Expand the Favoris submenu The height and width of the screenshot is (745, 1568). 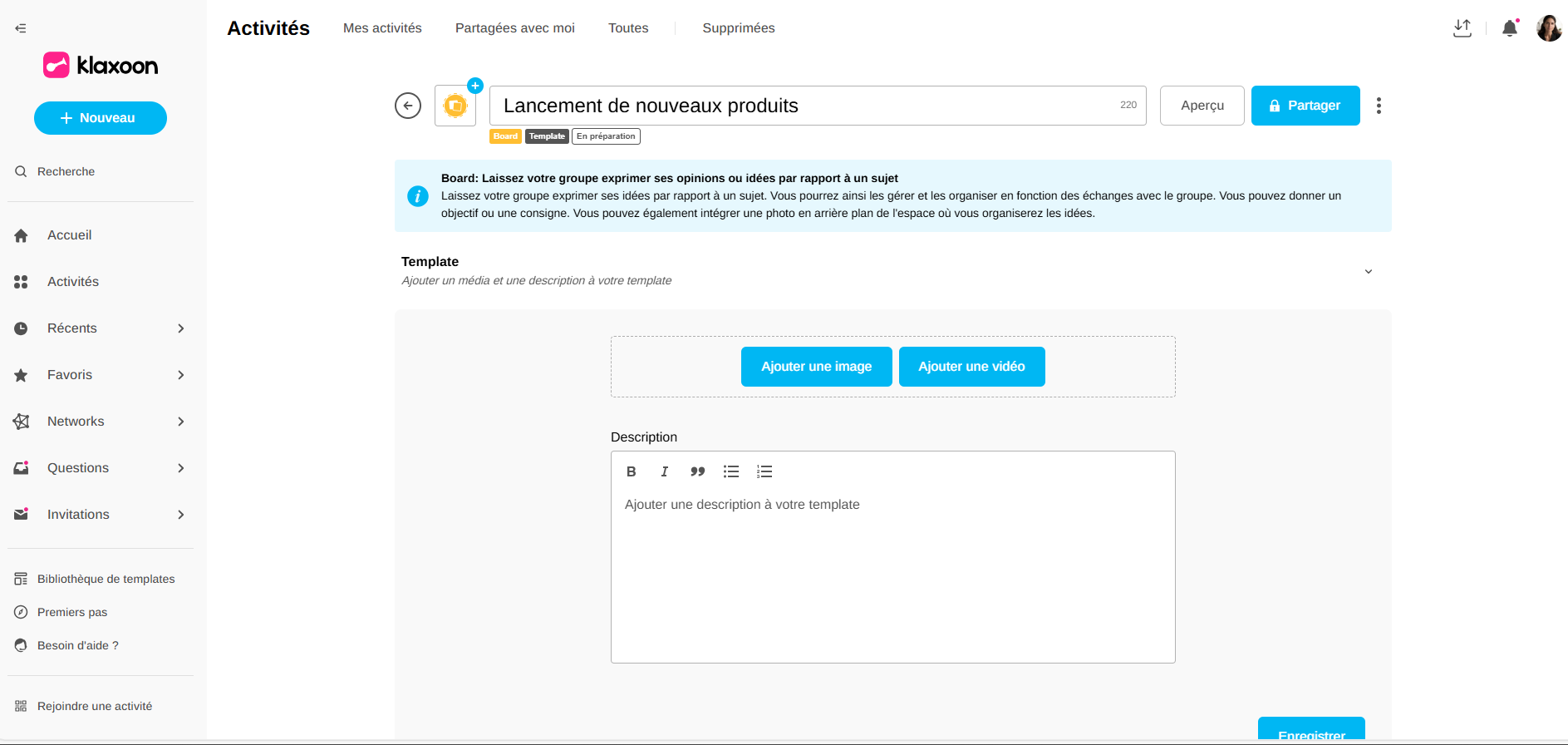click(x=180, y=375)
